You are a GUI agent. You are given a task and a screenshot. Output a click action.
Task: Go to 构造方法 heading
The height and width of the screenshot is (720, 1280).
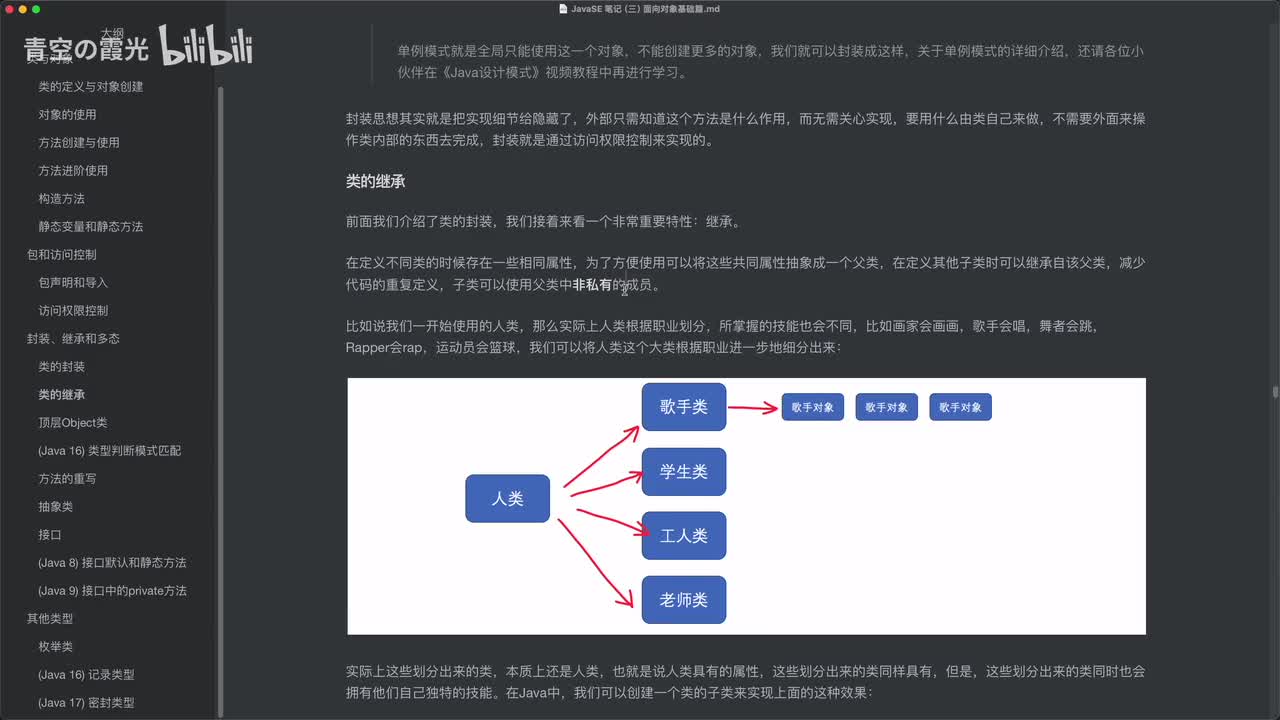(62, 199)
